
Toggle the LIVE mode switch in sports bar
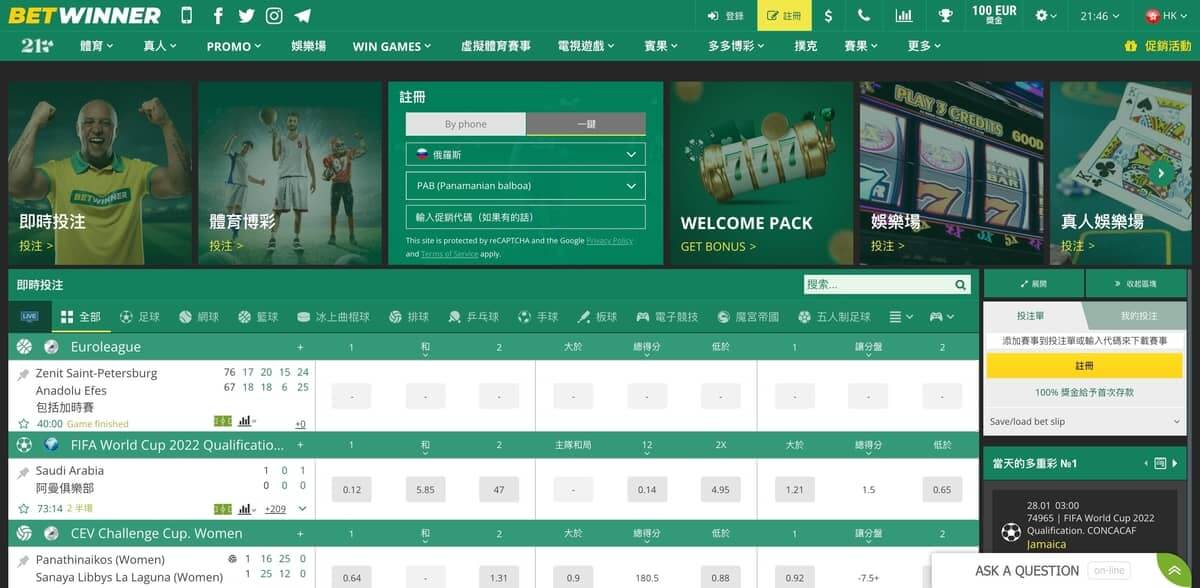point(30,316)
